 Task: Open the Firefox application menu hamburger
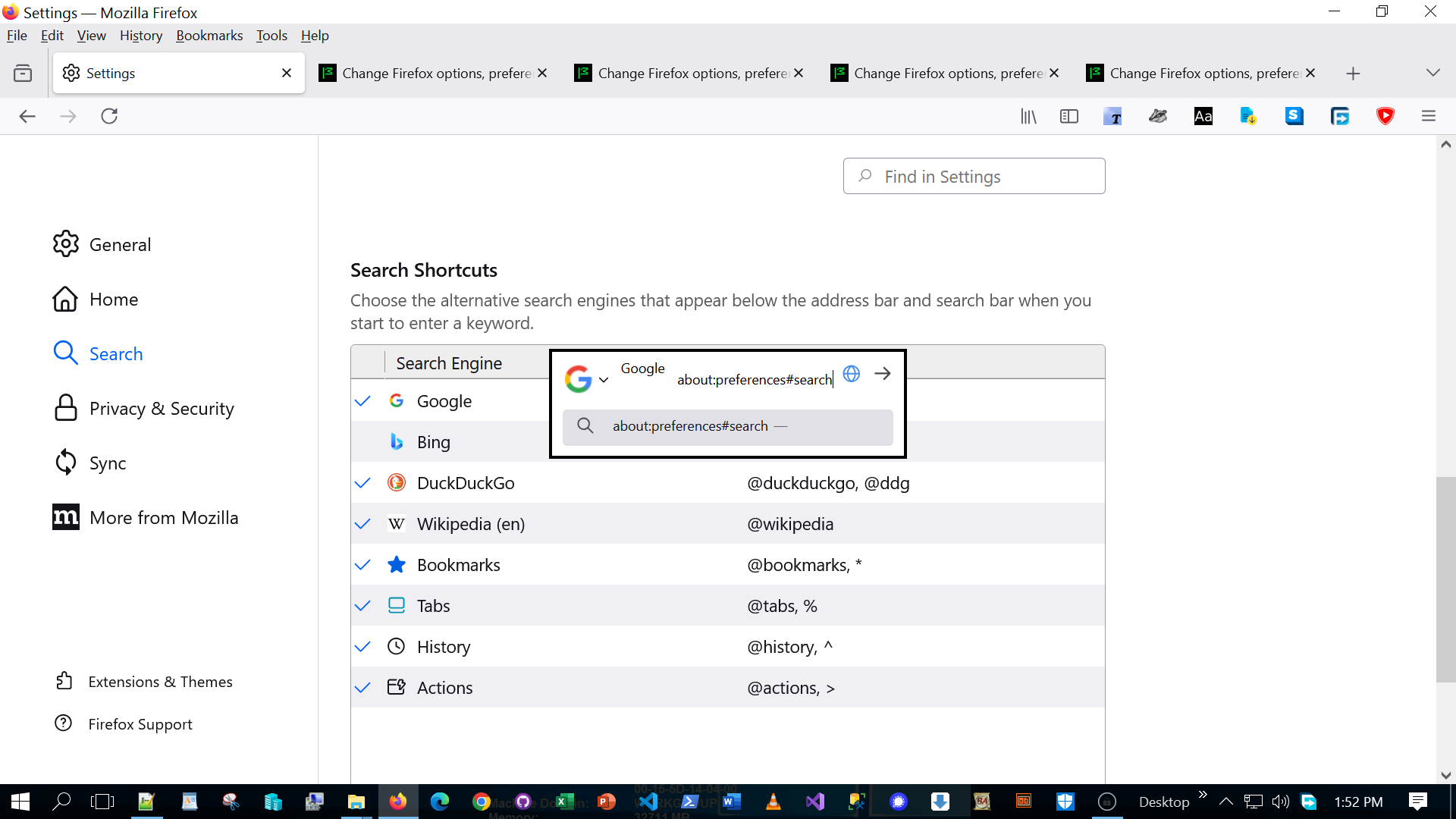[1429, 116]
